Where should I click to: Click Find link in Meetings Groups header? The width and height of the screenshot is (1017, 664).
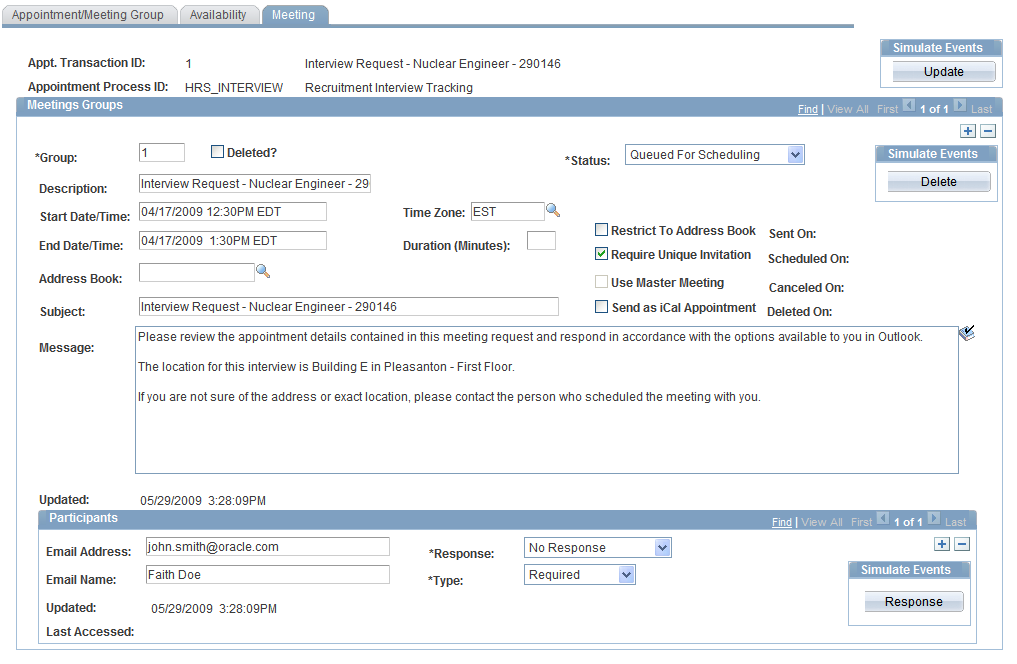808,109
